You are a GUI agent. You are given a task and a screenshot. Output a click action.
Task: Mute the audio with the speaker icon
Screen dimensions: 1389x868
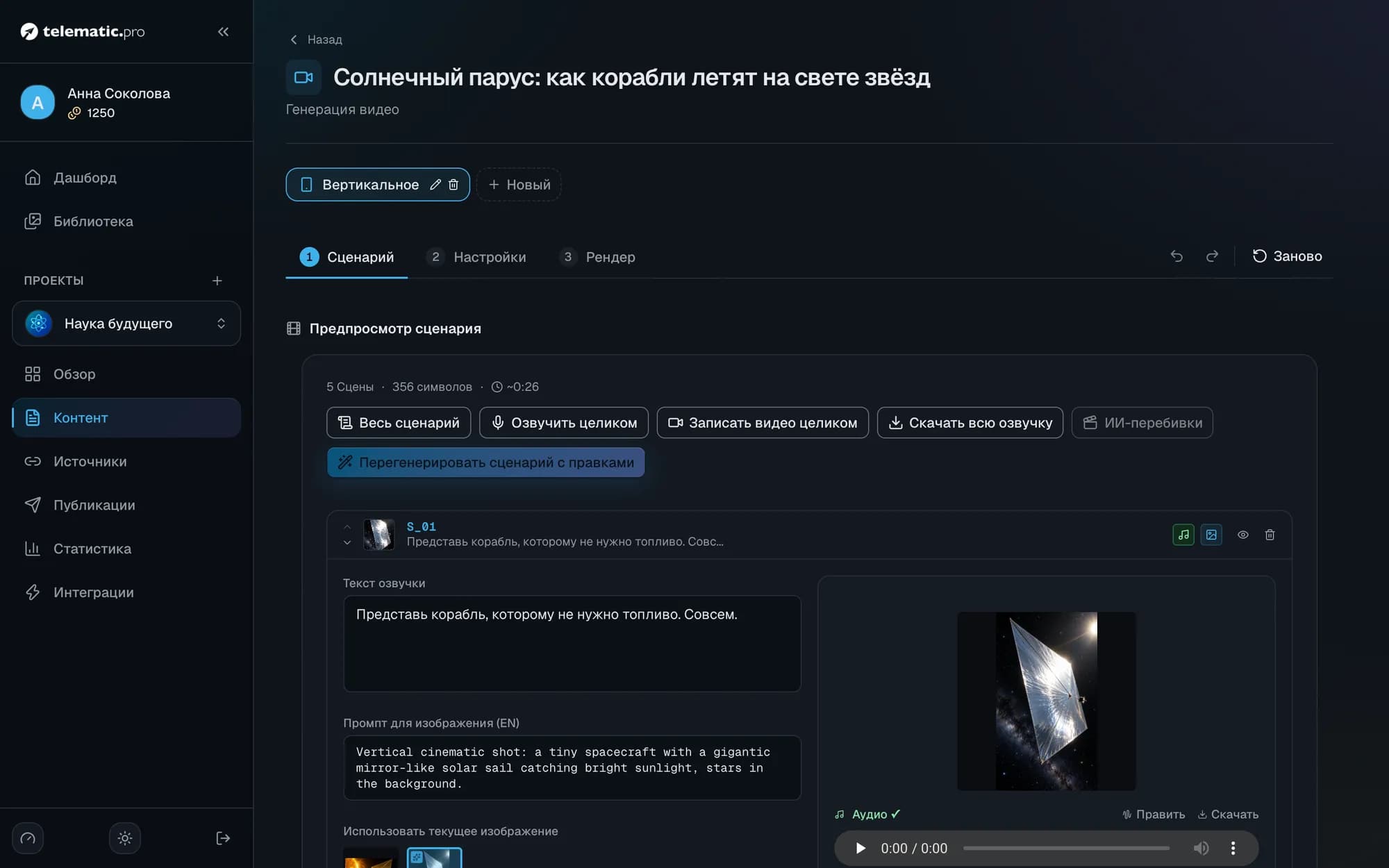pyautogui.click(x=1201, y=849)
